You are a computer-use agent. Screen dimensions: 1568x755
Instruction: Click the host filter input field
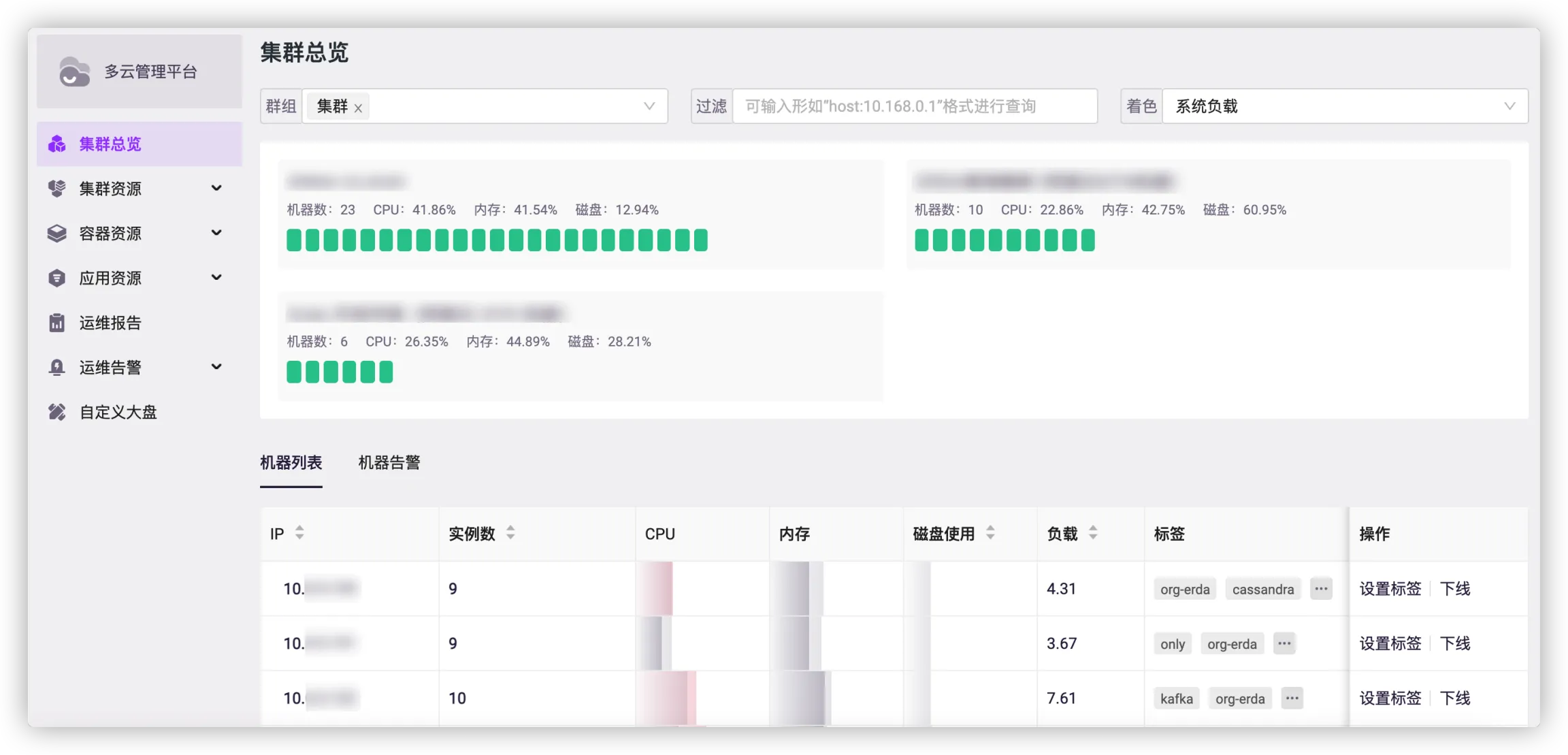(x=914, y=106)
